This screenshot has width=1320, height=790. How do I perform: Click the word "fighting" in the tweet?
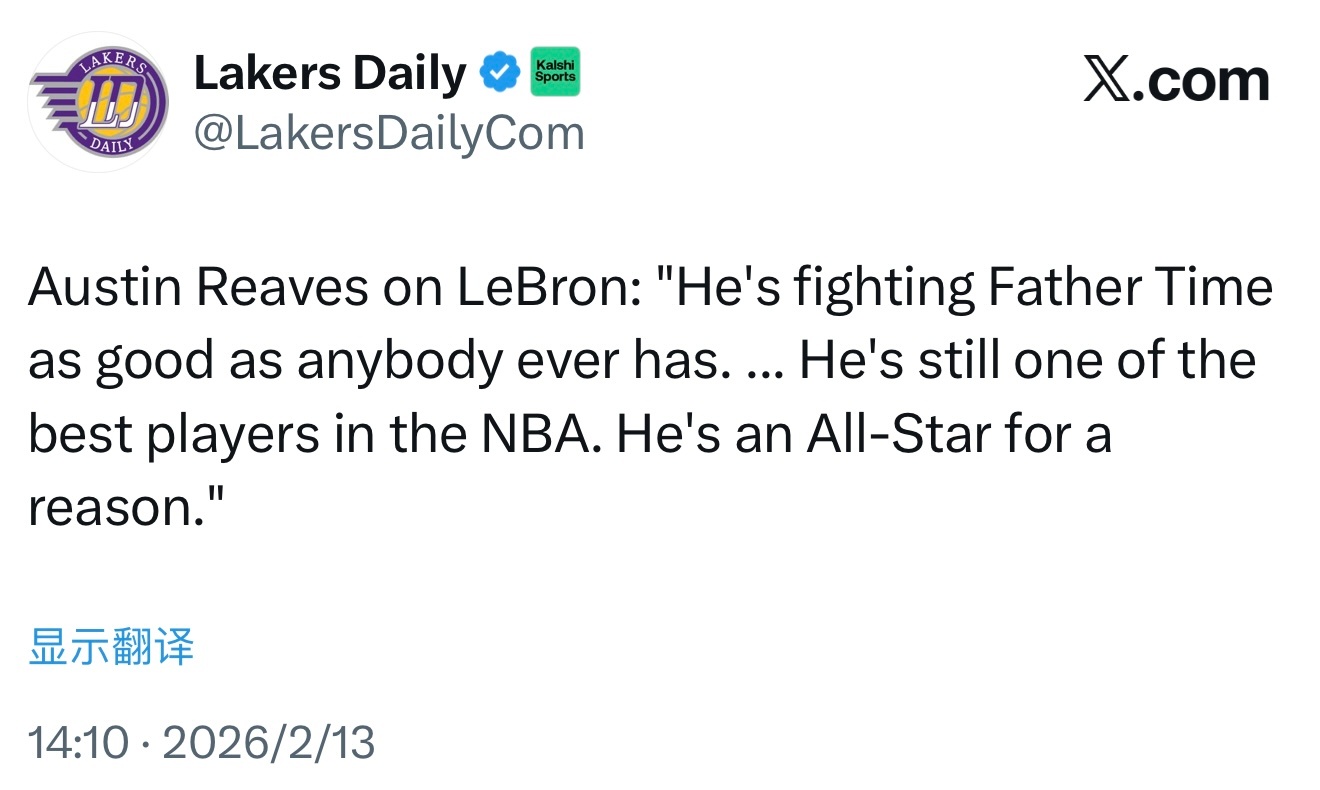pos(883,288)
